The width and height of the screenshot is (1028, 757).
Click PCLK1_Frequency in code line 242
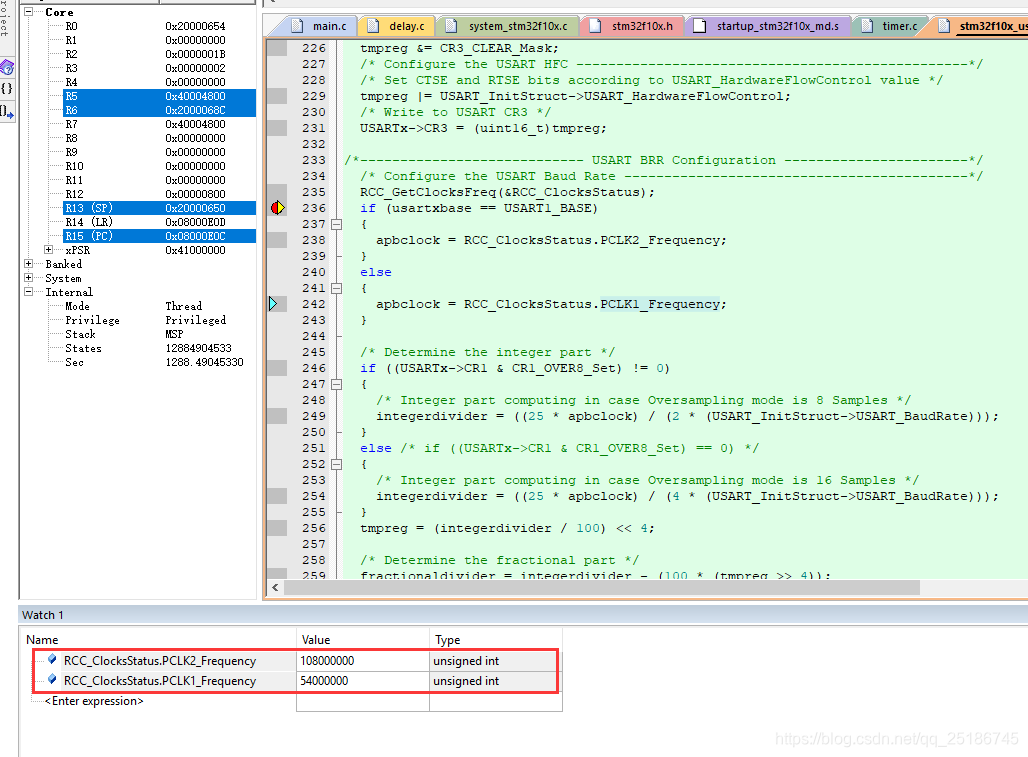click(x=660, y=304)
